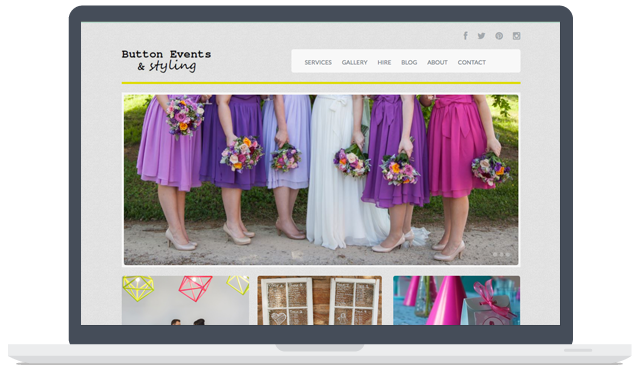The image size is (640, 370).
Task: Open the Twitter bird icon
Action: tap(482, 36)
